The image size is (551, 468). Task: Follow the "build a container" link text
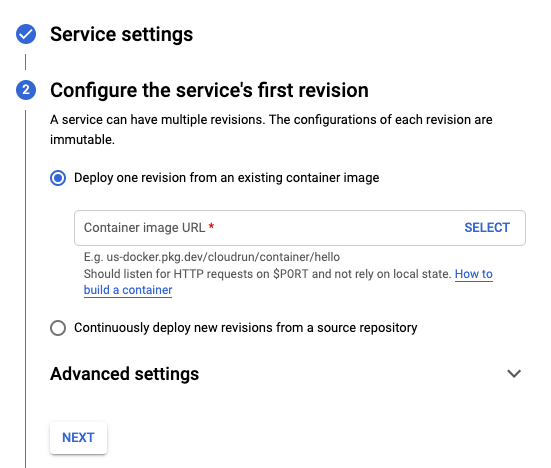coord(128,290)
